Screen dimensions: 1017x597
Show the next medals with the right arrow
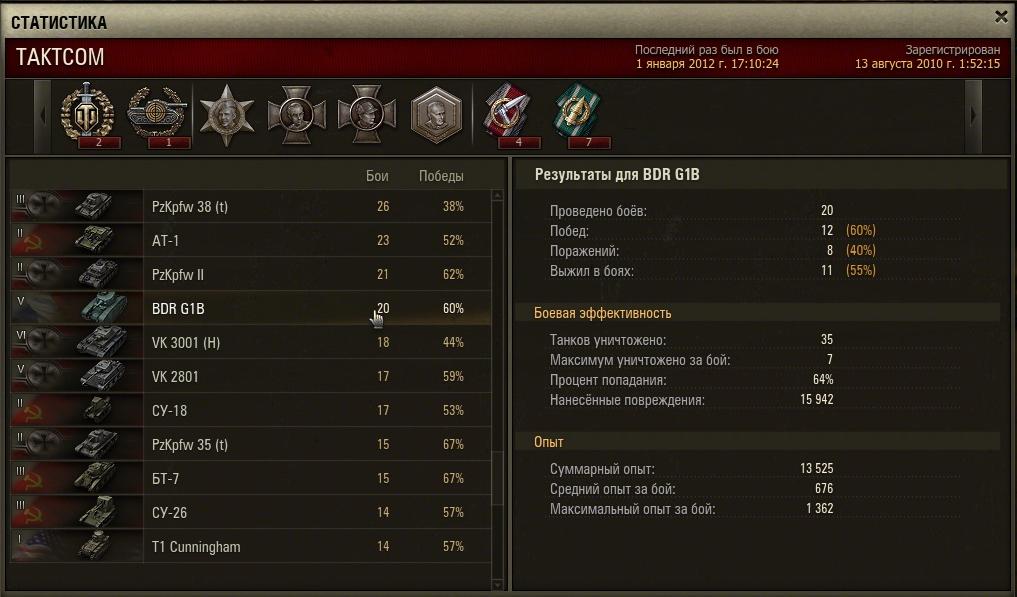(973, 116)
